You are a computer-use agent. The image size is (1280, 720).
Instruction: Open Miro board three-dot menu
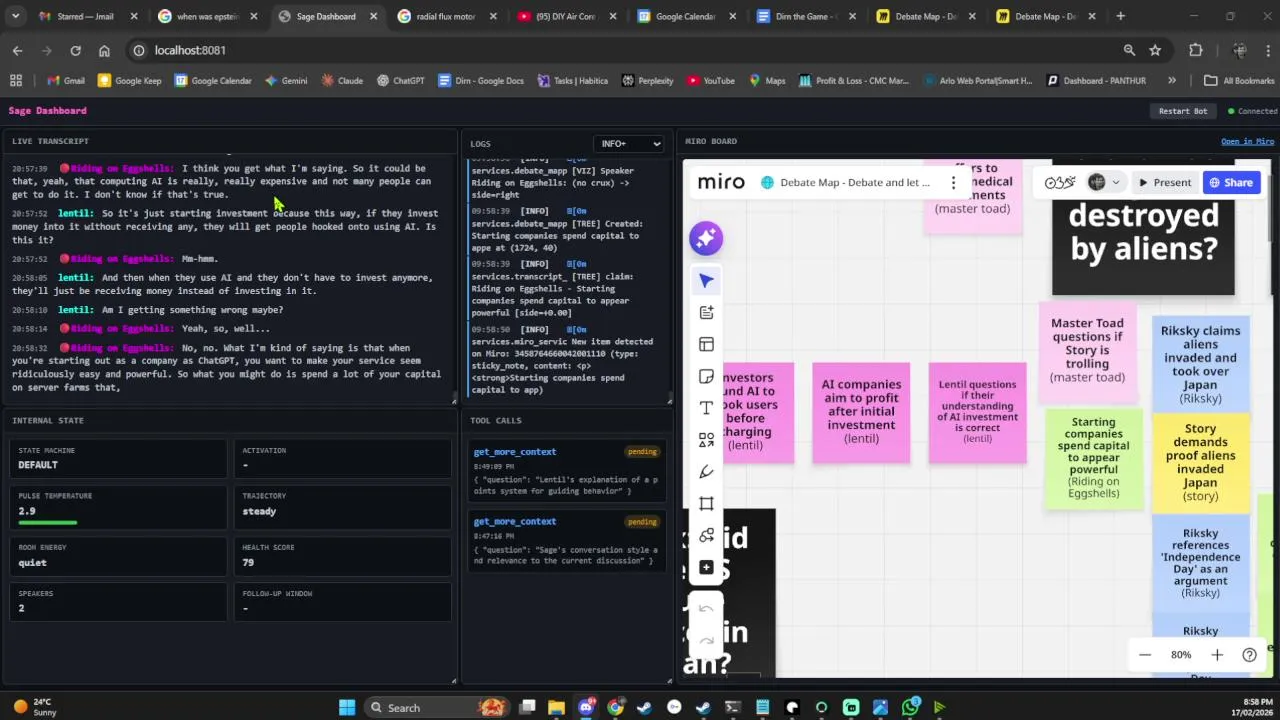953,182
